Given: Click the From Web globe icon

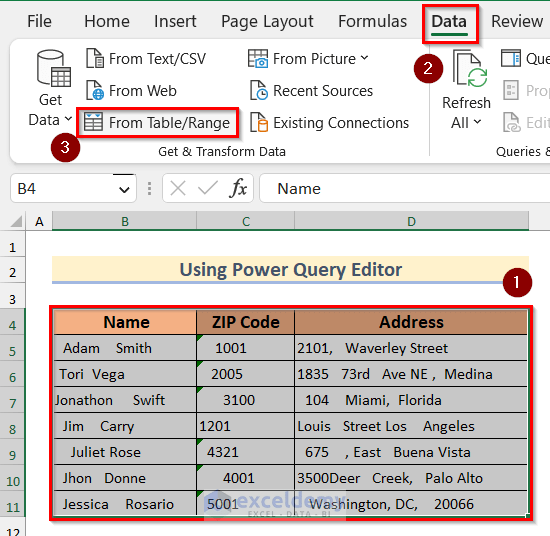Looking at the screenshot, I should click(x=95, y=90).
